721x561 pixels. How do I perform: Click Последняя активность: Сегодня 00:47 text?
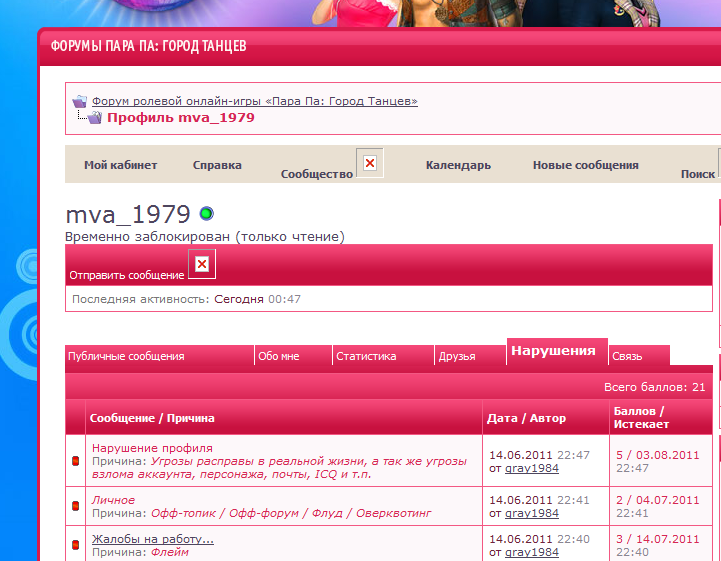point(186,299)
